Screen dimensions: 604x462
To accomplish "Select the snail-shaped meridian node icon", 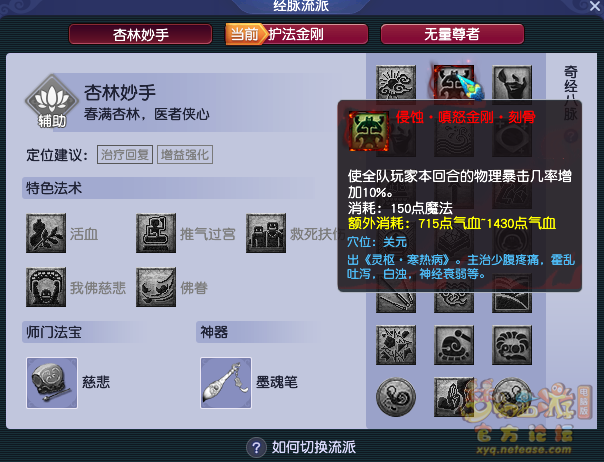I will tap(454, 345).
